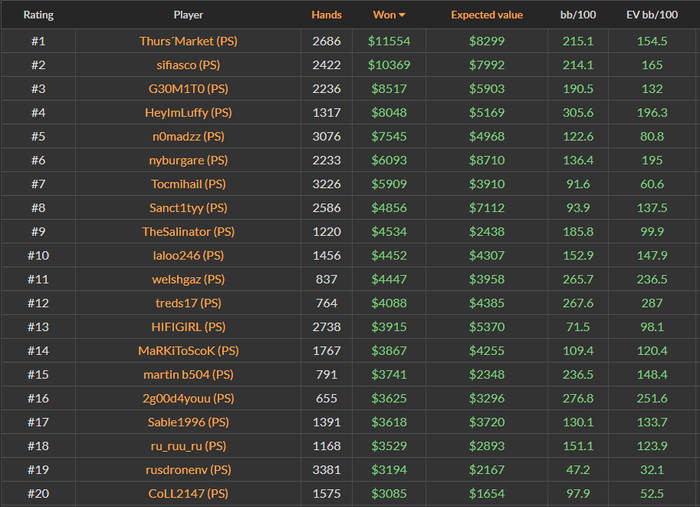Sort by Won column header
Viewport: 700px width, 507px height.
[x=382, y=15]
